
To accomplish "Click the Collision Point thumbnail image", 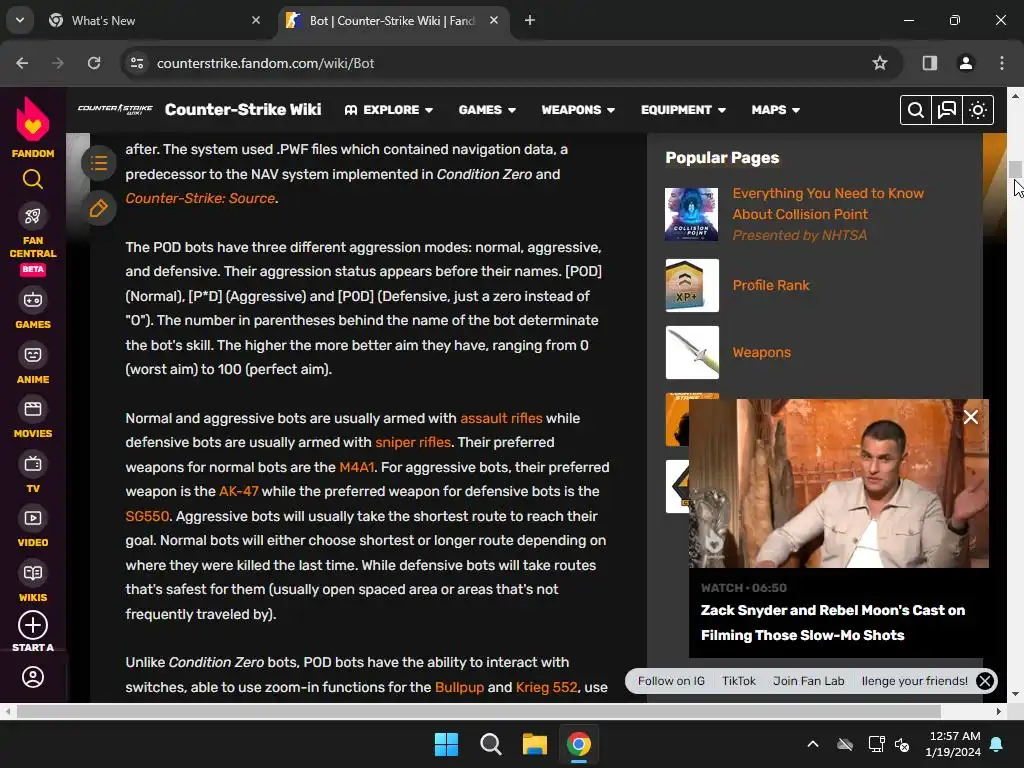I will 692,214.
